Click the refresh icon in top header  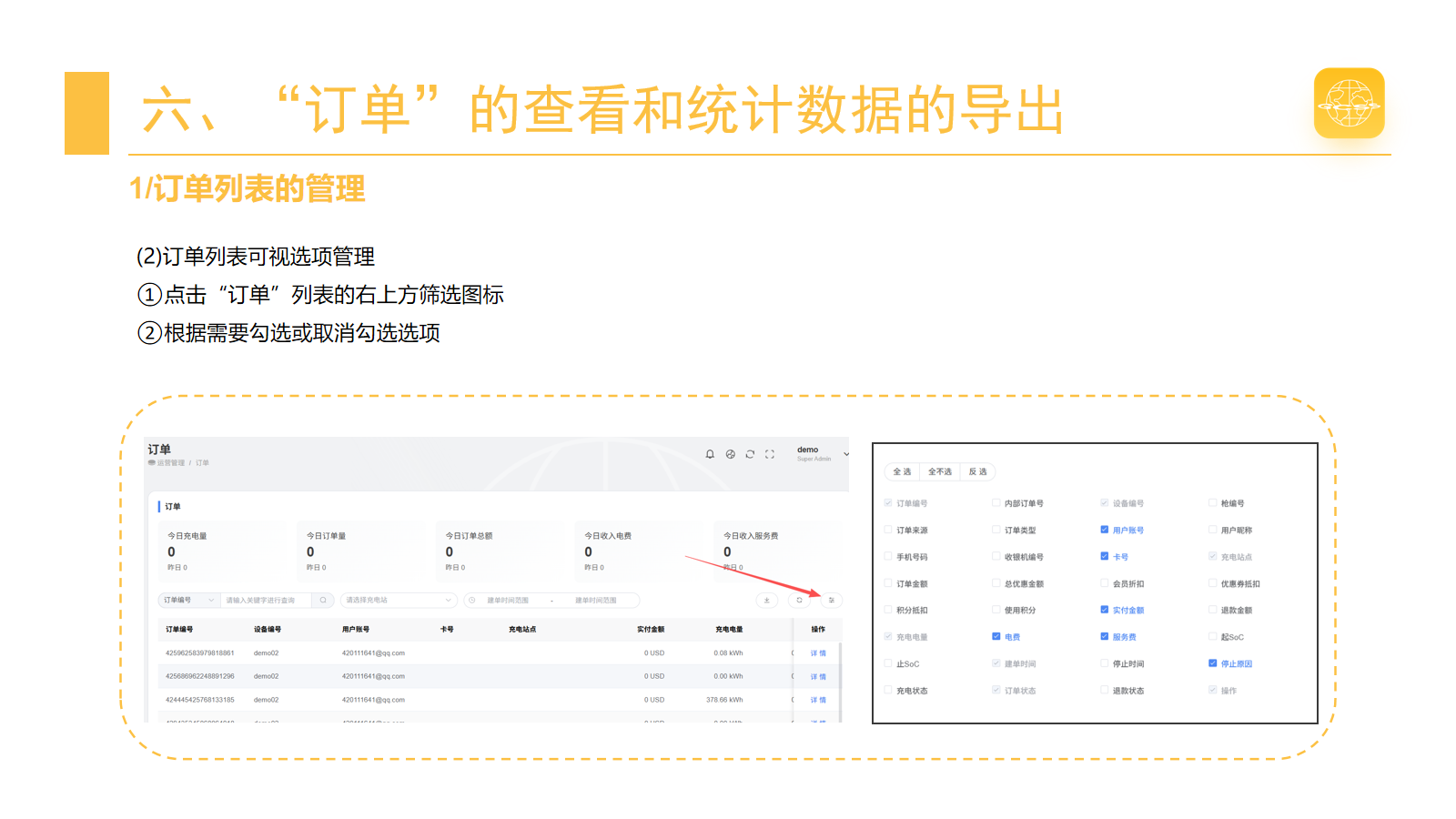point(750,454)
